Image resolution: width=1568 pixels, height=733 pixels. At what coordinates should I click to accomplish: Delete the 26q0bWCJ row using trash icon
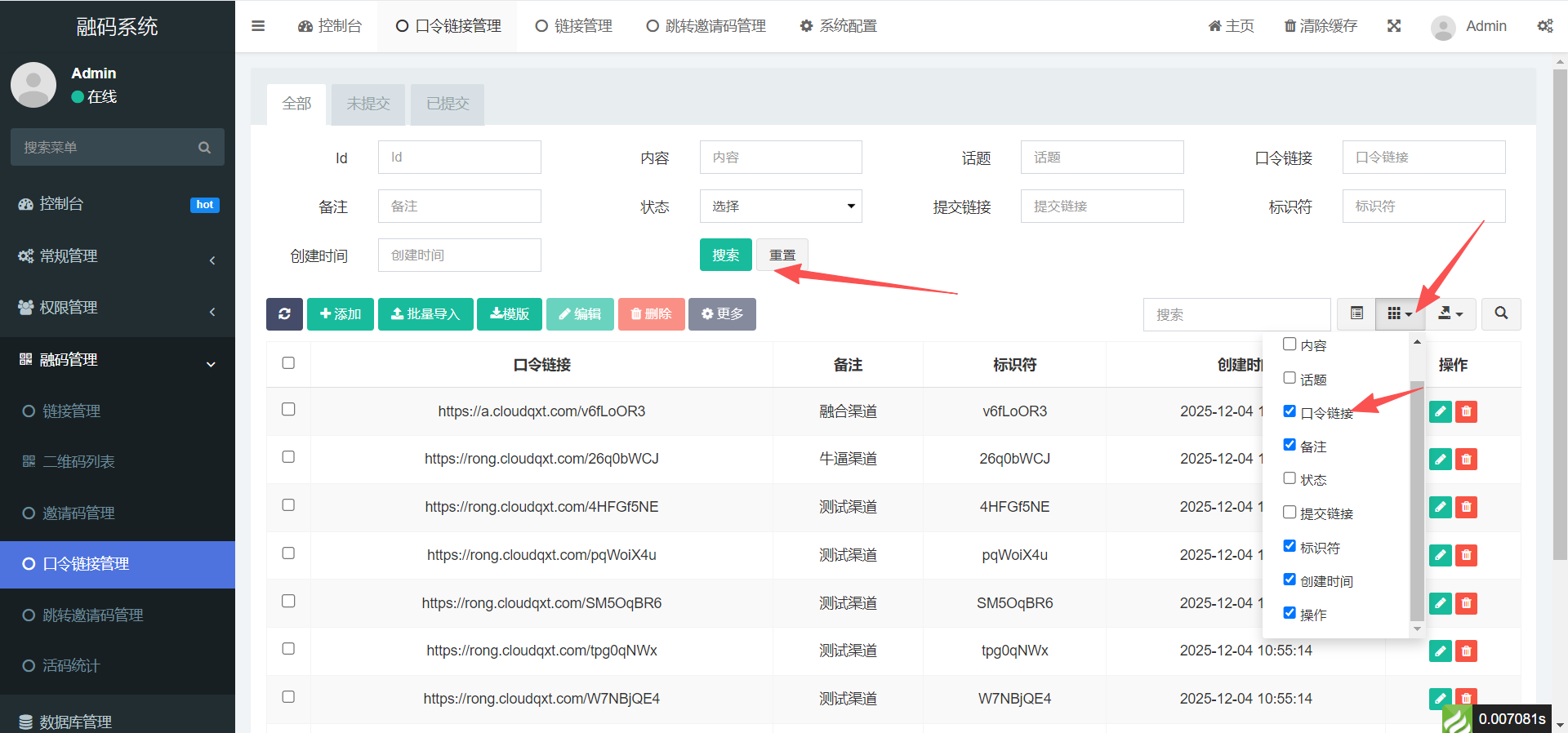click(1467, 460)
